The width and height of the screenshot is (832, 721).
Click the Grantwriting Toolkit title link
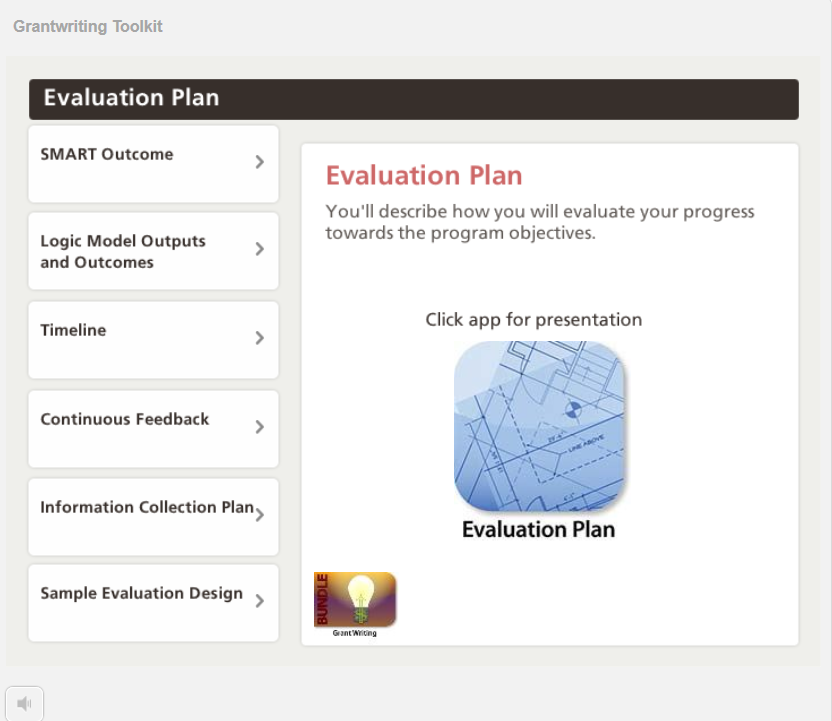click(x=88, y=26)
